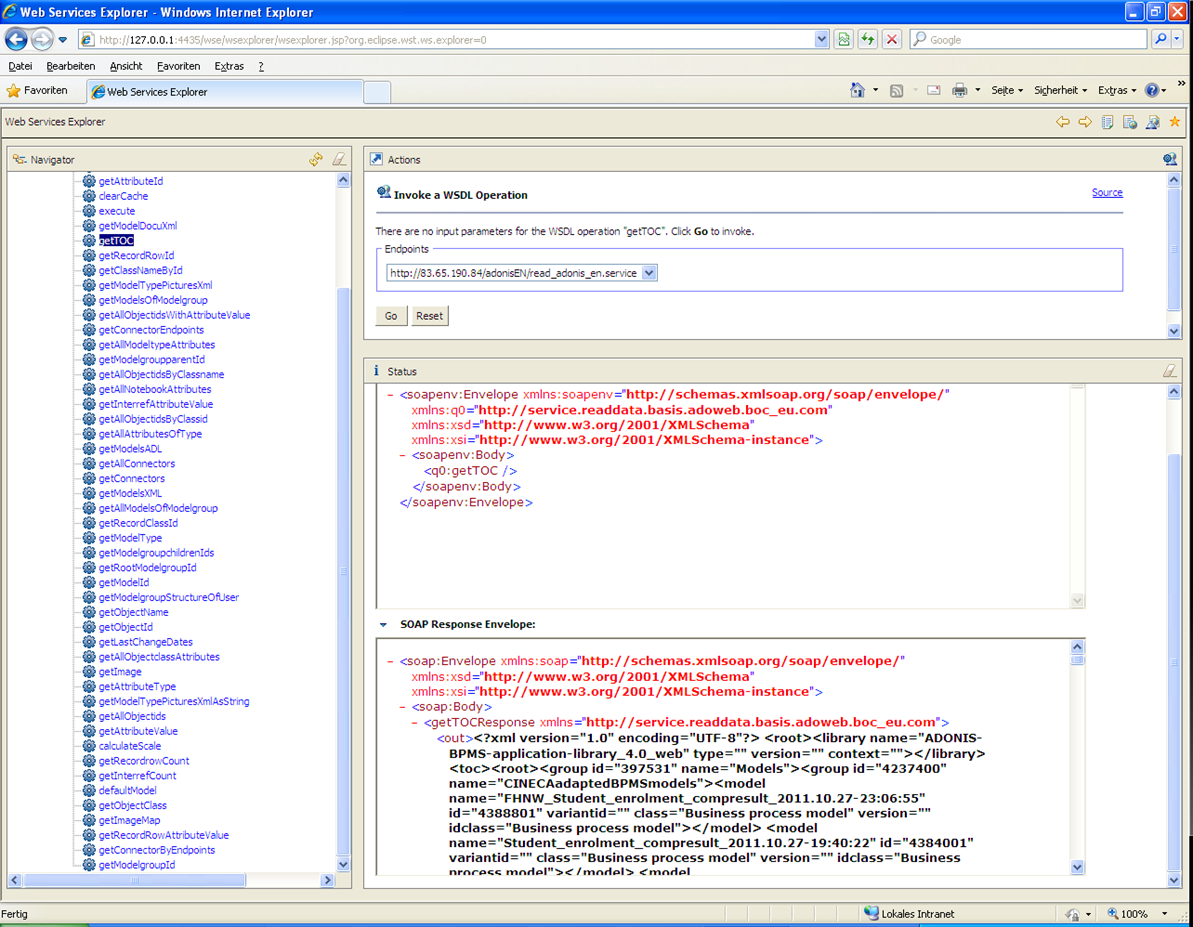Open the Source link
Screen dimensions: 1193x927
pyautogui.click(x=1107, y=193)
